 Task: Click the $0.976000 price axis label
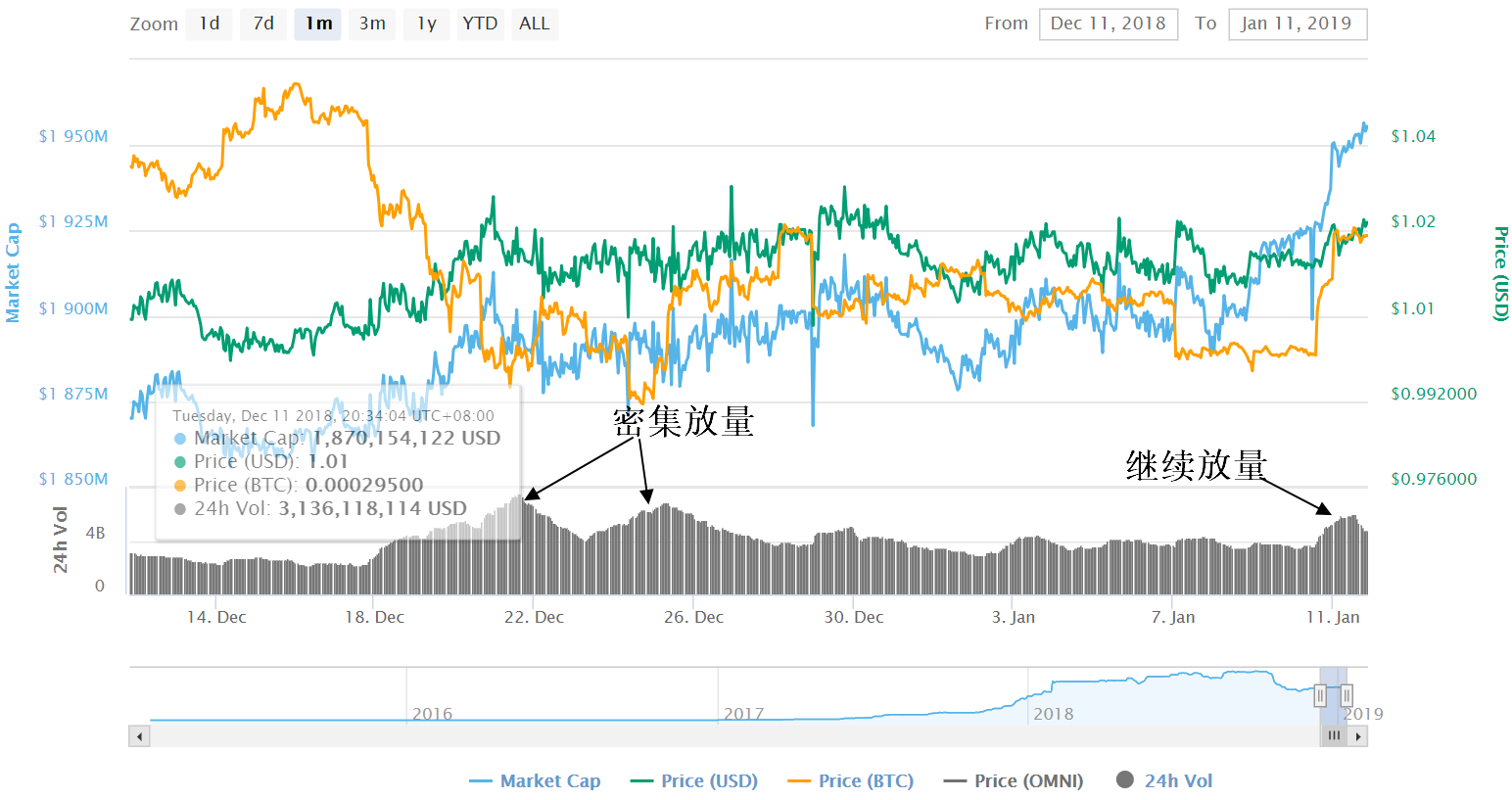[1434, 479]
